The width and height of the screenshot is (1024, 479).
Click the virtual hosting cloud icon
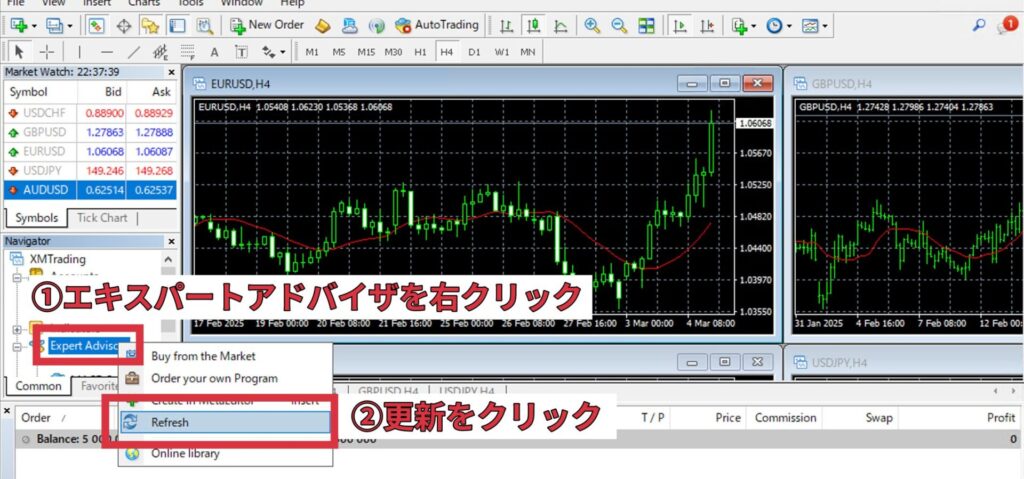tap(350, 25)
